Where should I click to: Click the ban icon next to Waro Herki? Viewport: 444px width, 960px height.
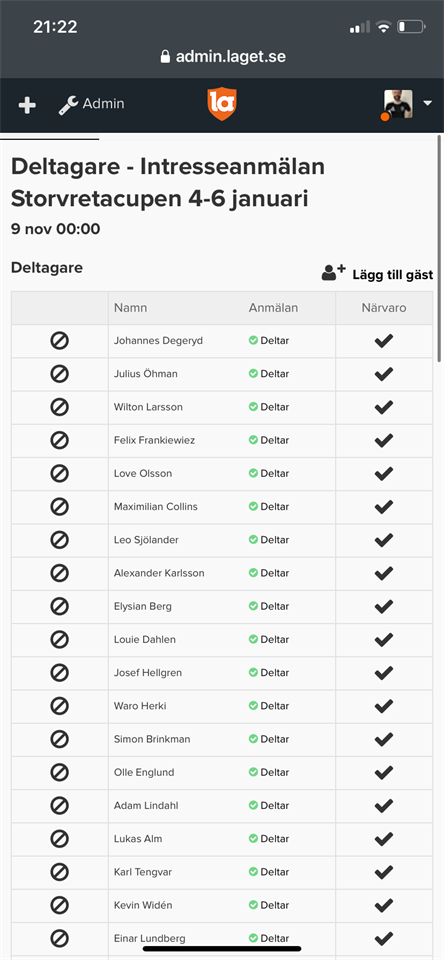coord(59,706)
